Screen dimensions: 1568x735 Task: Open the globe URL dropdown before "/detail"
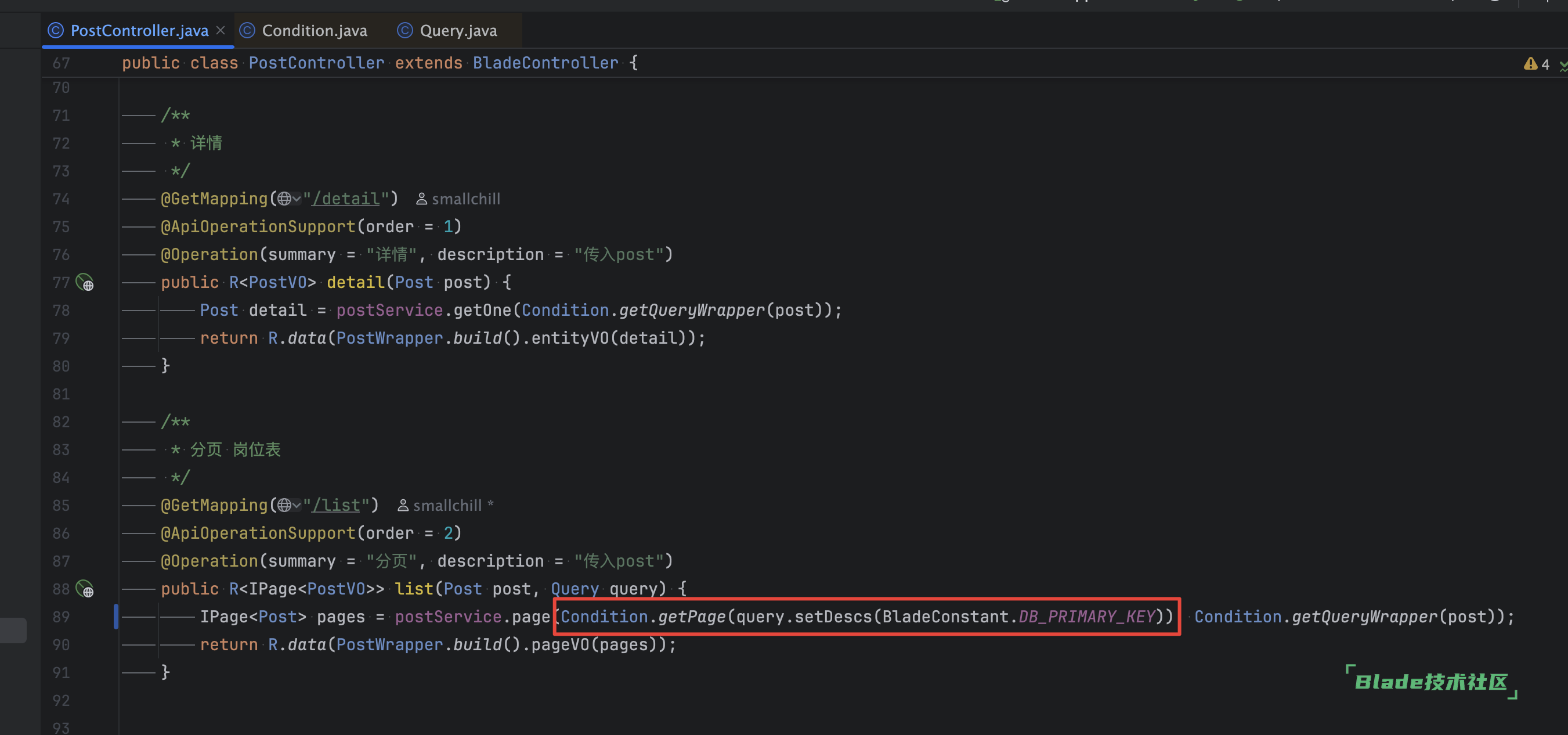point(289,199)
